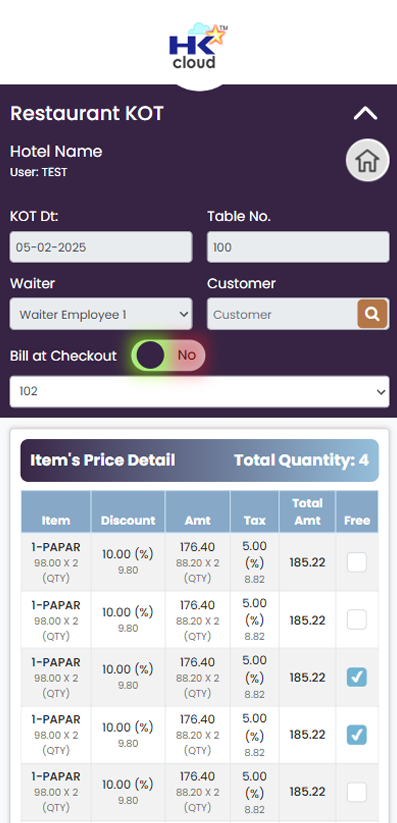Open the 102 room dropdown

click(x=200, y=391)
